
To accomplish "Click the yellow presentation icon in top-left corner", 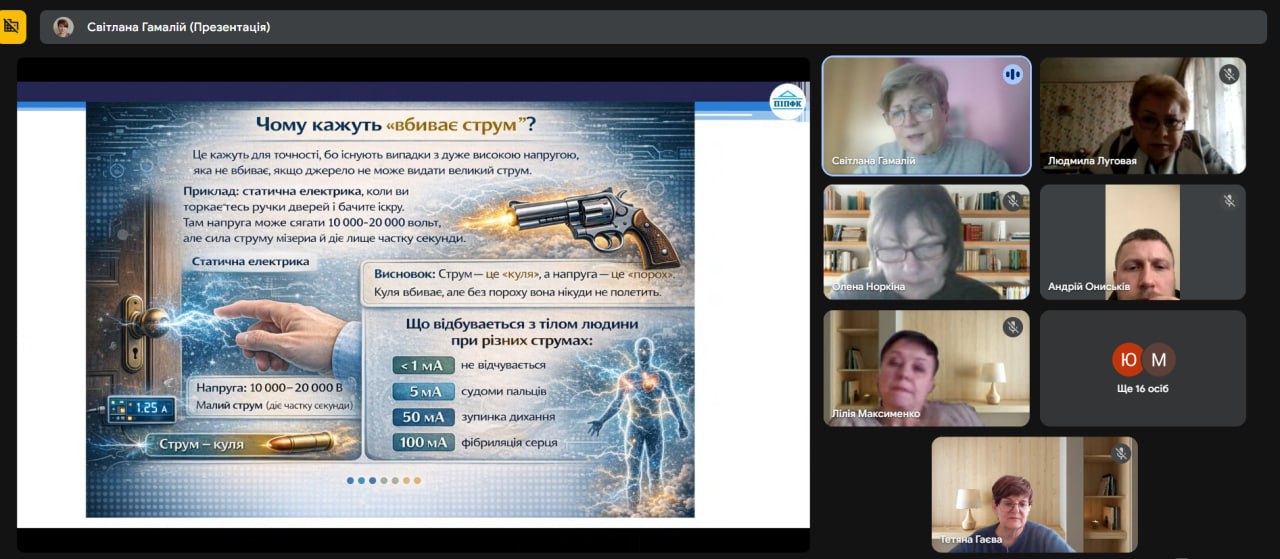I will pyautogui.click(x=13, y=27).
